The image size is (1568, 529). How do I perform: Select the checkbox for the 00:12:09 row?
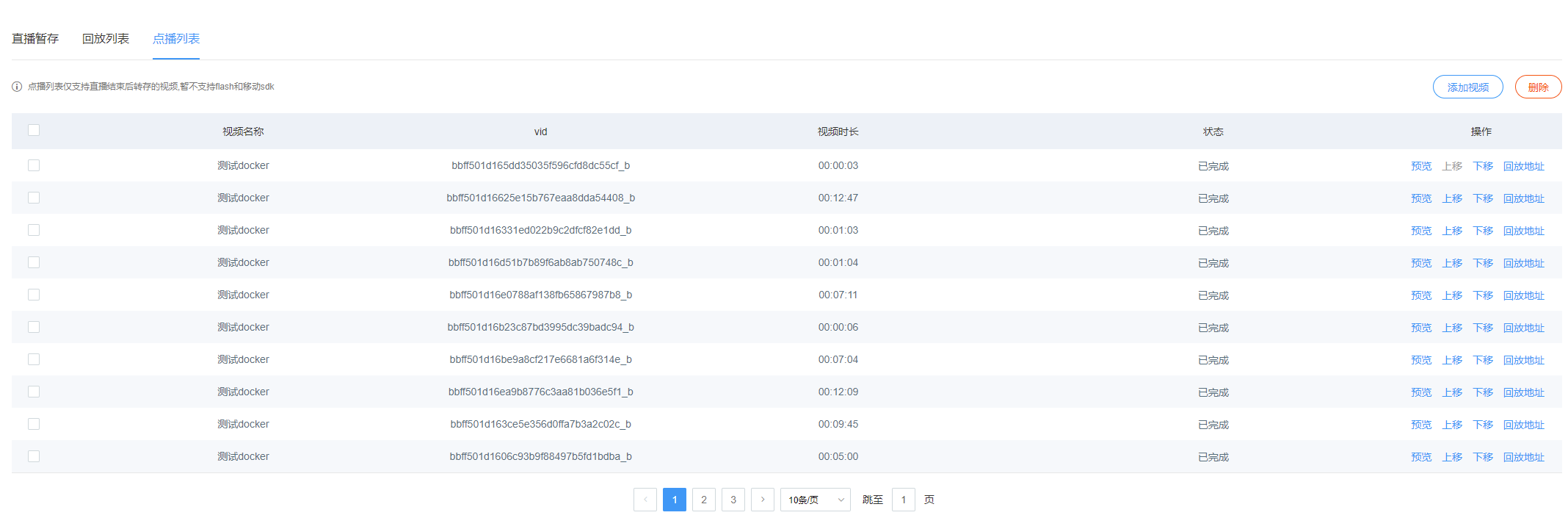pos(34,392)
